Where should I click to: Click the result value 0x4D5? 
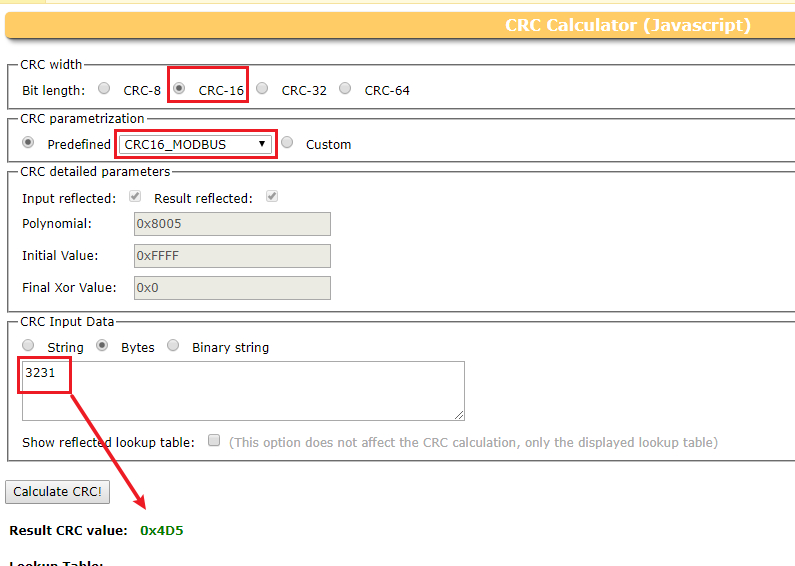(162, 530)
